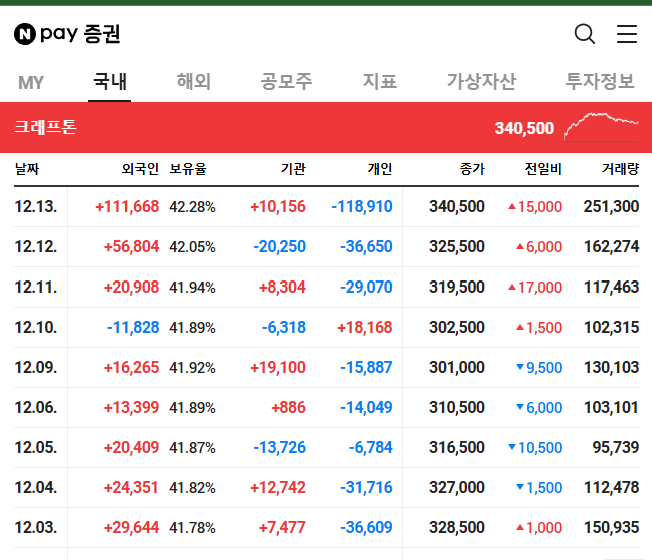Click the 340,500 current price in banner
This screenshot has height=560, width=652.
(524, 128)
